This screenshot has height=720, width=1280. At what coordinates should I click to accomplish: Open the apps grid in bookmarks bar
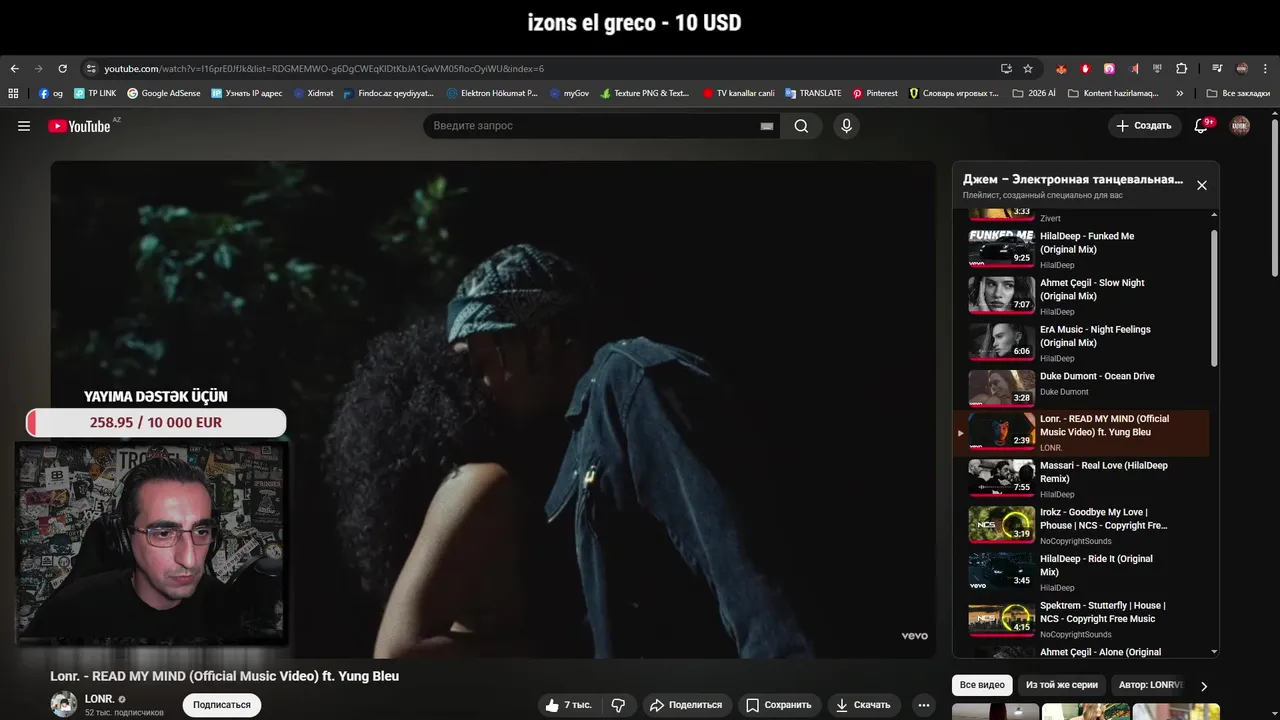point(13,93)
